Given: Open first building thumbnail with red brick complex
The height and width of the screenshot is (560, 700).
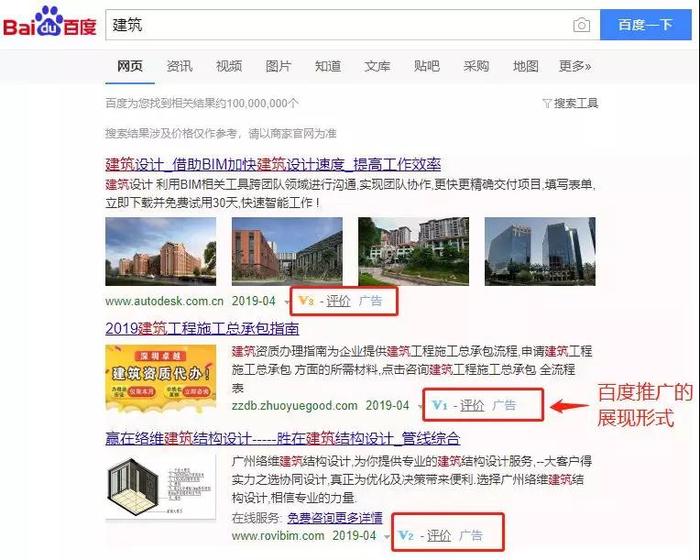Looking at the screenshot, I should pos(161,251).
